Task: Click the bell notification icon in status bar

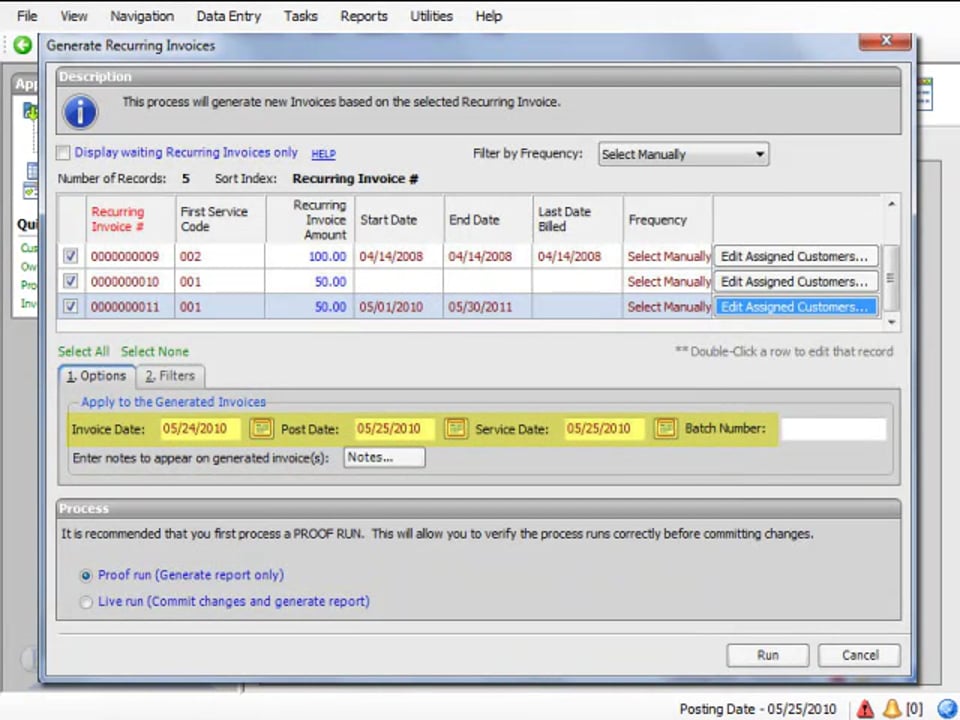Action: coord(892,709)
